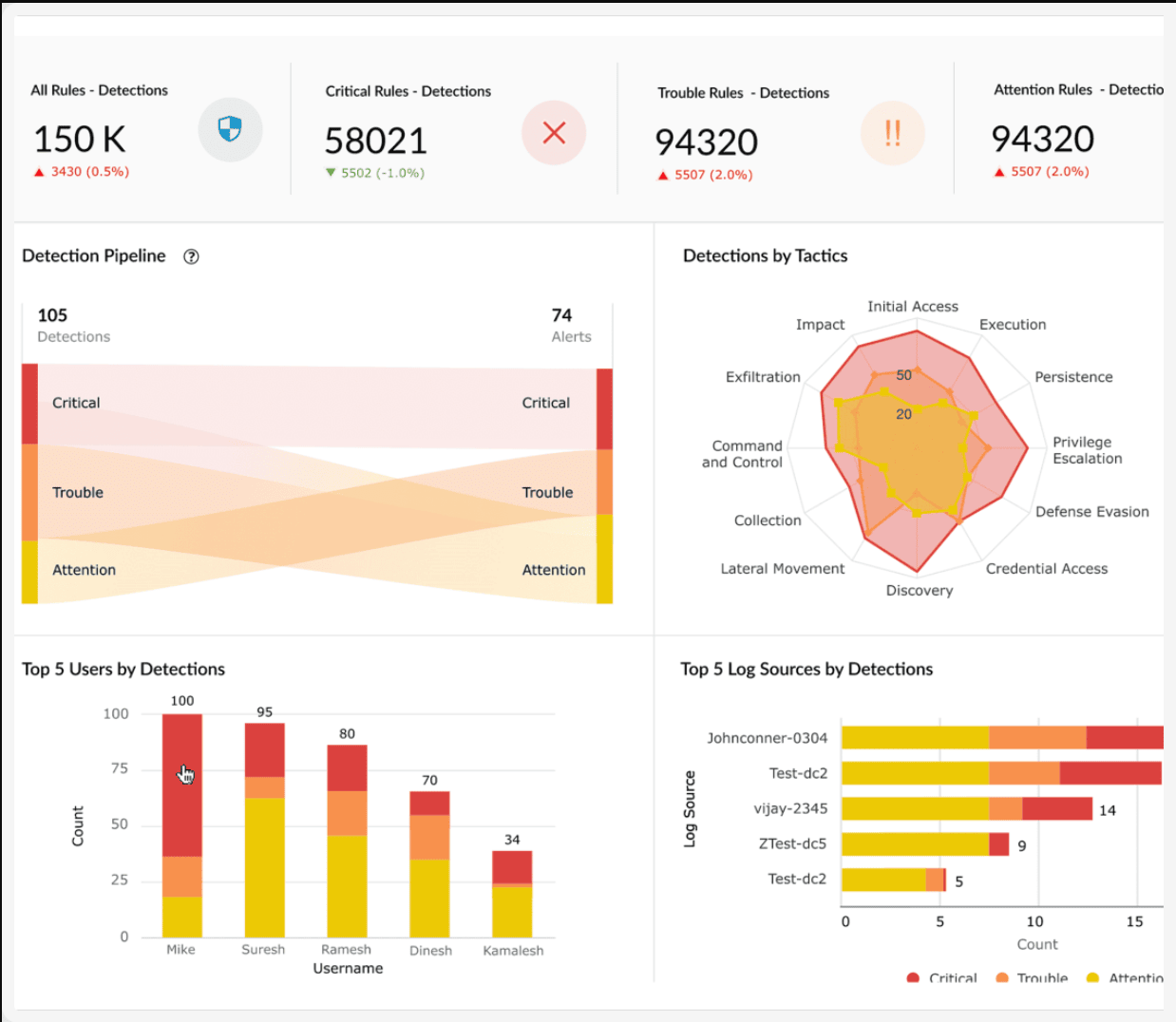1176x1022 pixels.
Task: Click the green down-arrow under 58021
Action: click(331, 173)
